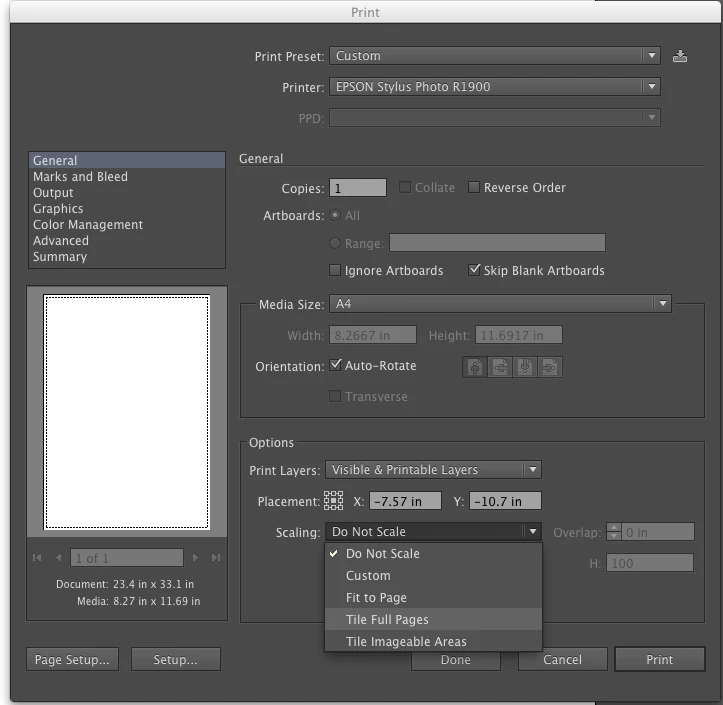The image size is (723, 705).
Task: Click the Placement Y field
Action: 505,501
